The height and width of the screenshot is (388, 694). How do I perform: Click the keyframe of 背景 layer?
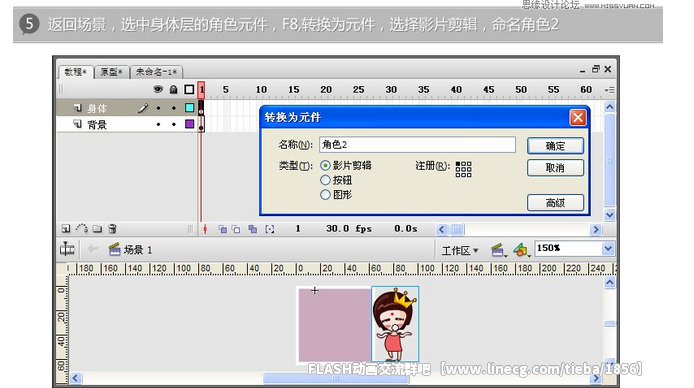pos(201,125)
